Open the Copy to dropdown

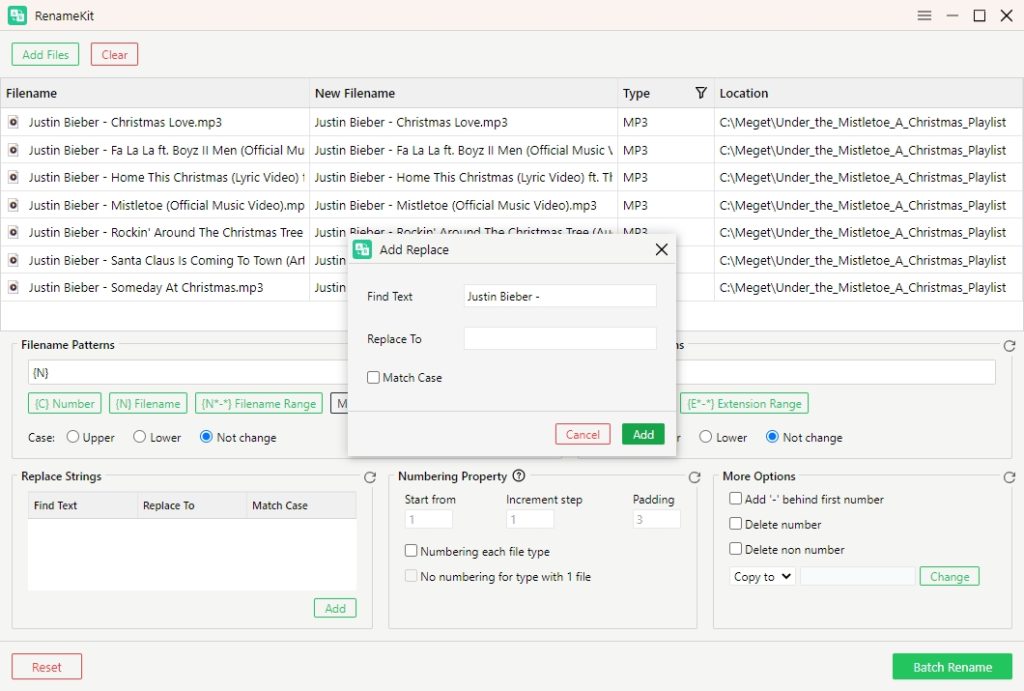[x=760, y=576]
